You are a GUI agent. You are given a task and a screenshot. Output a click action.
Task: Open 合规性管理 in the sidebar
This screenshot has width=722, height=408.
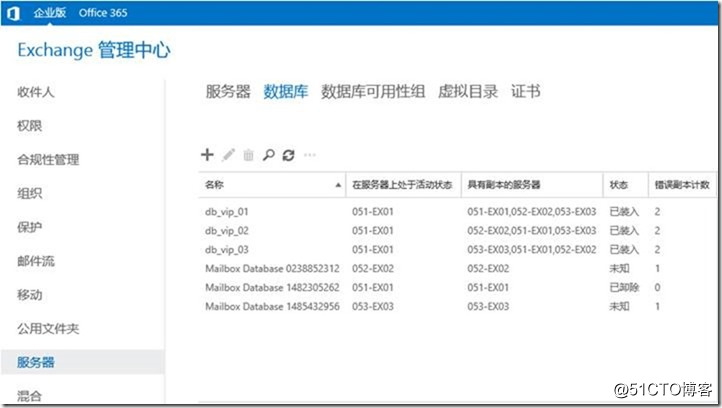(x=48, y=160)
